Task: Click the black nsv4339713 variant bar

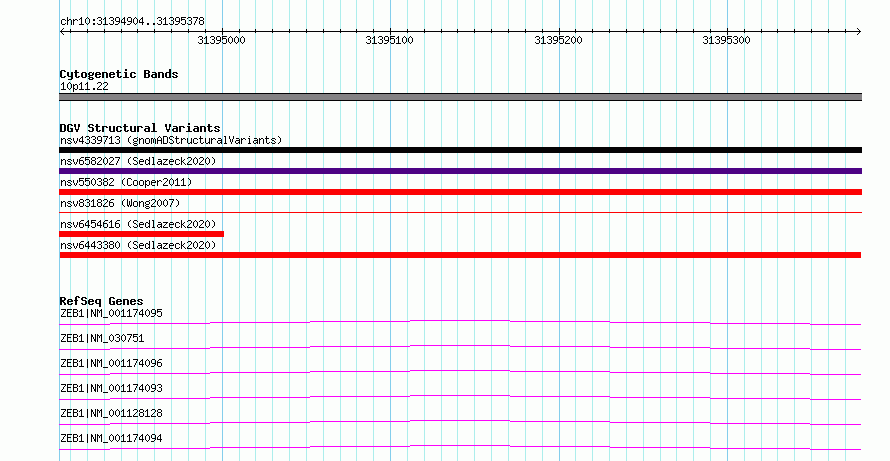Action: point(460,150)
